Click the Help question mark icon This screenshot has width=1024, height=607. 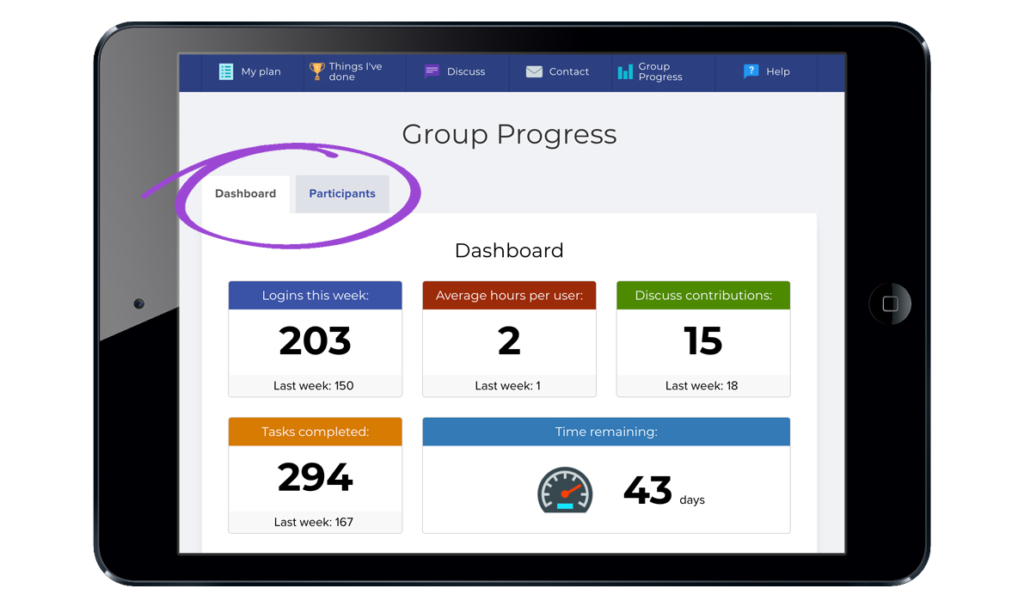click(x=751, y=71)
